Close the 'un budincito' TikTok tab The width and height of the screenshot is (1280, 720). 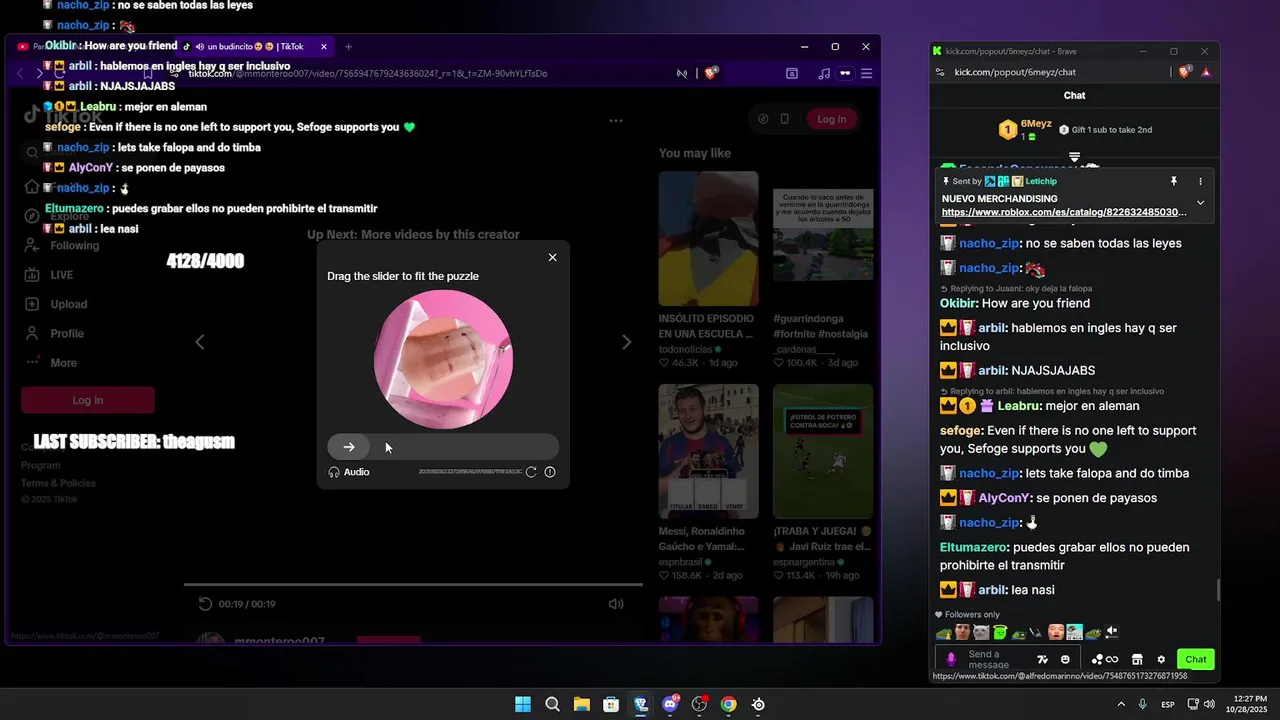(324, 46)
